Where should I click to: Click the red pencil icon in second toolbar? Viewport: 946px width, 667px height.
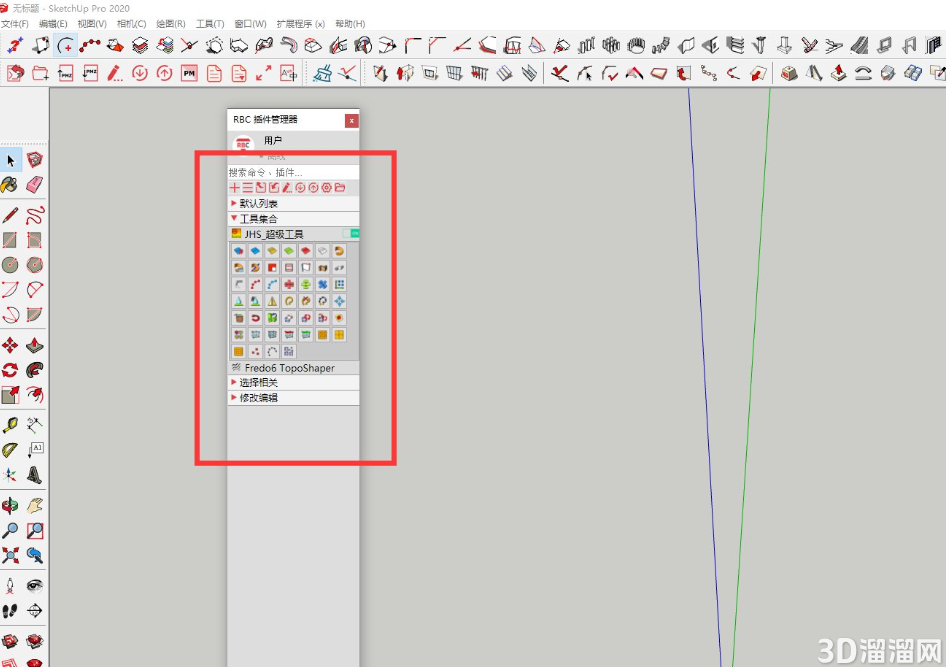pos(115,74)
